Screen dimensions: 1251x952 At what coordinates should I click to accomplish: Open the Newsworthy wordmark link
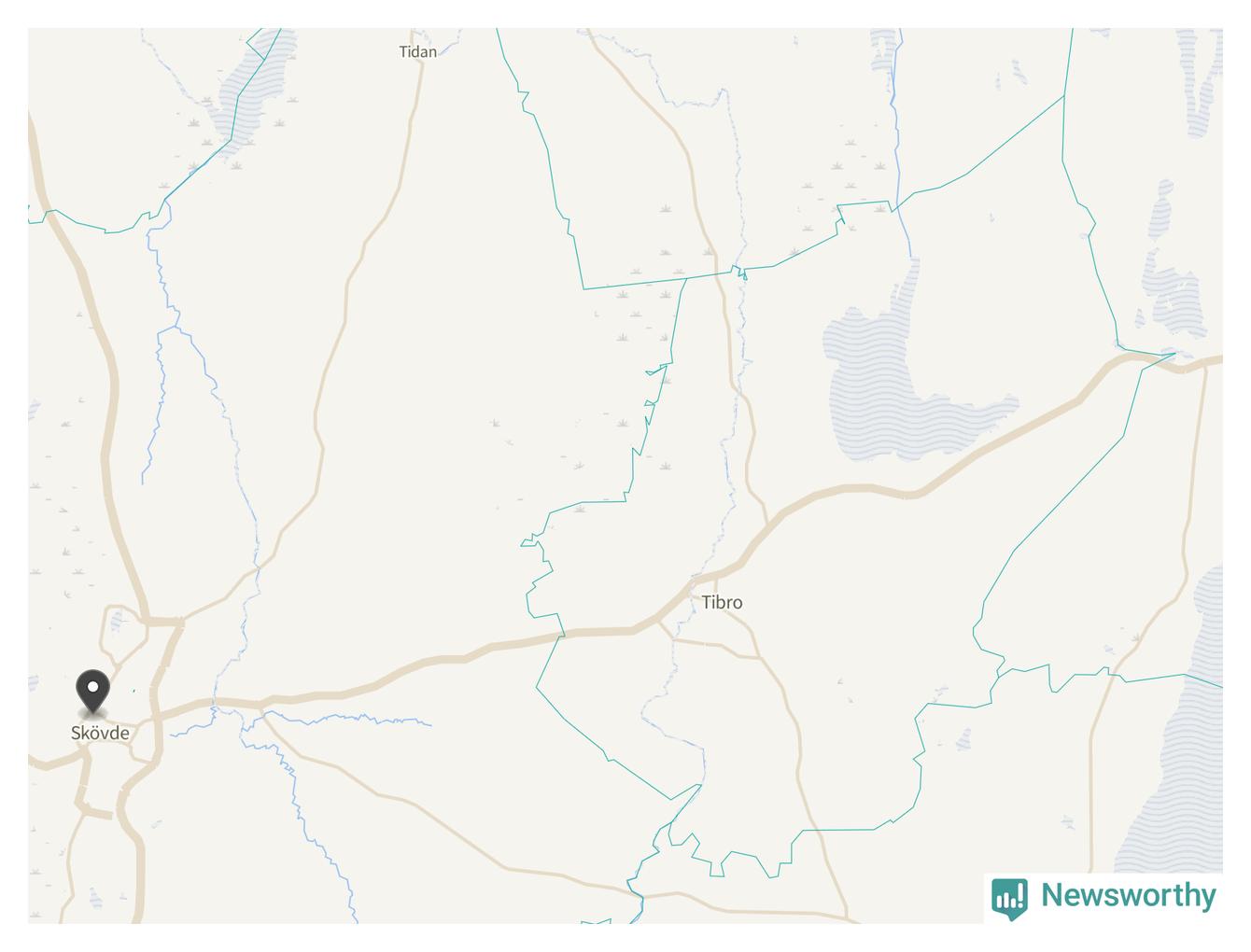(1128, 895)
